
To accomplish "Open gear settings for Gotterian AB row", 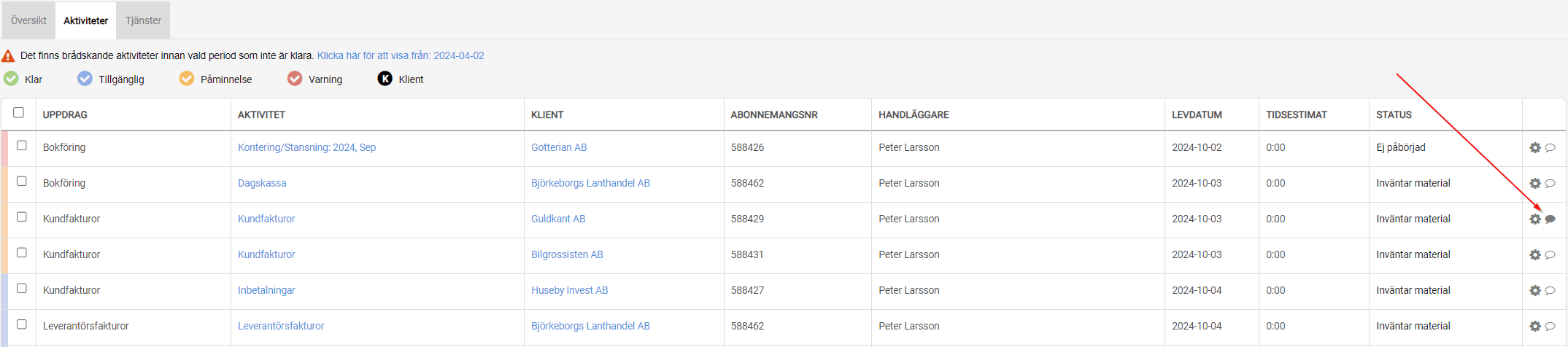I will (1534, 148).
